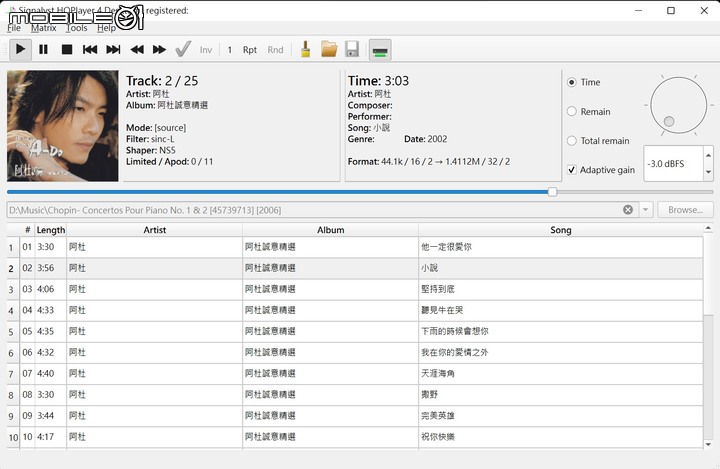Uncheck the Adaptive gain checkbox
This screenshot has width=720, height=469.
point(572,170)
